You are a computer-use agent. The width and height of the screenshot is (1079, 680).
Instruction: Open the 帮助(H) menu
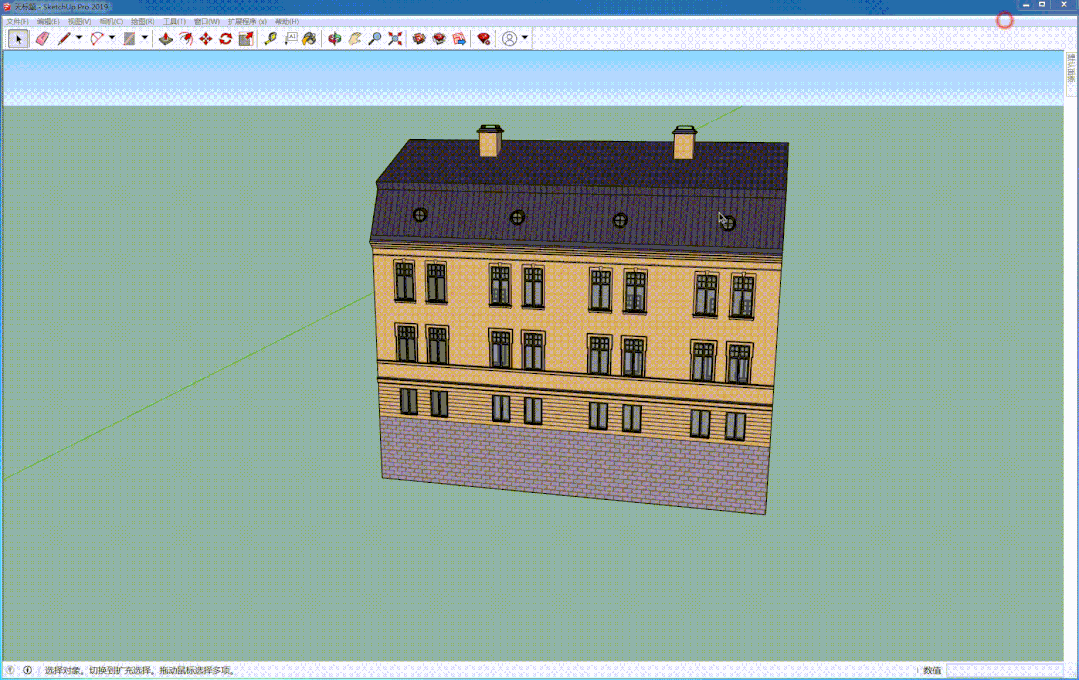coord(286,22)
